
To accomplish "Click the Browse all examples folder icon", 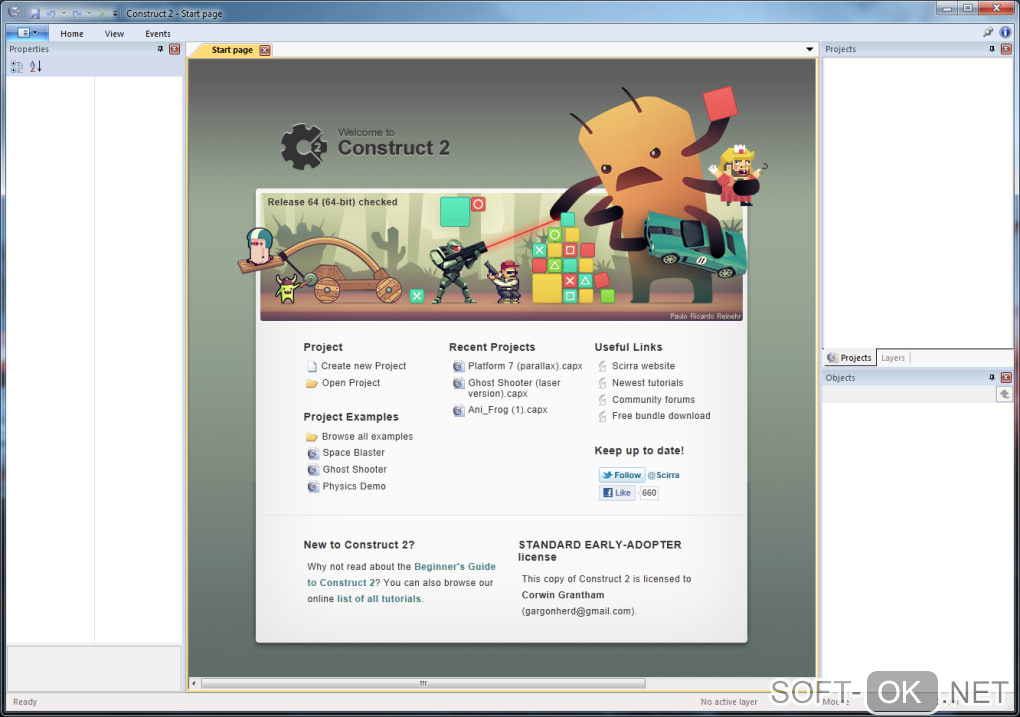I will pos(312,437).
